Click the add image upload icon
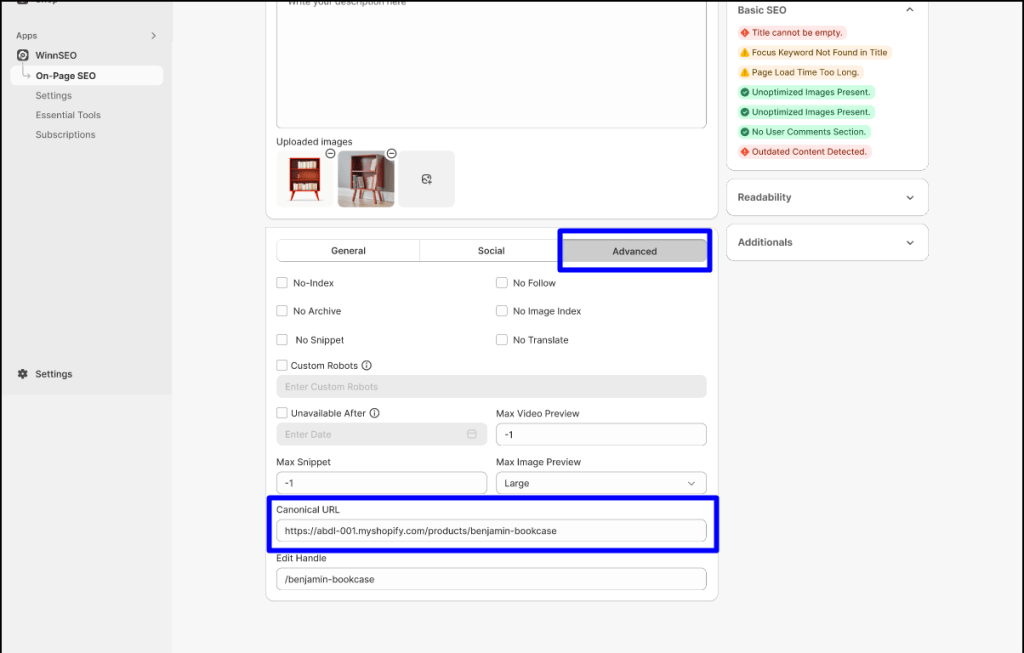Screen dimensions: 1024x653 [x=426, y=179]
